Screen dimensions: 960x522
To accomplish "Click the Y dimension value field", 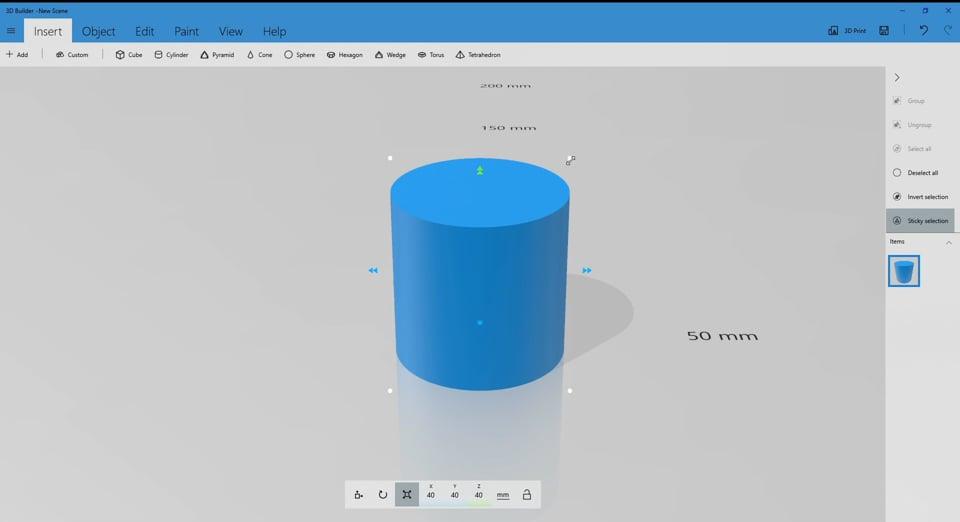I will click(455, 495).
